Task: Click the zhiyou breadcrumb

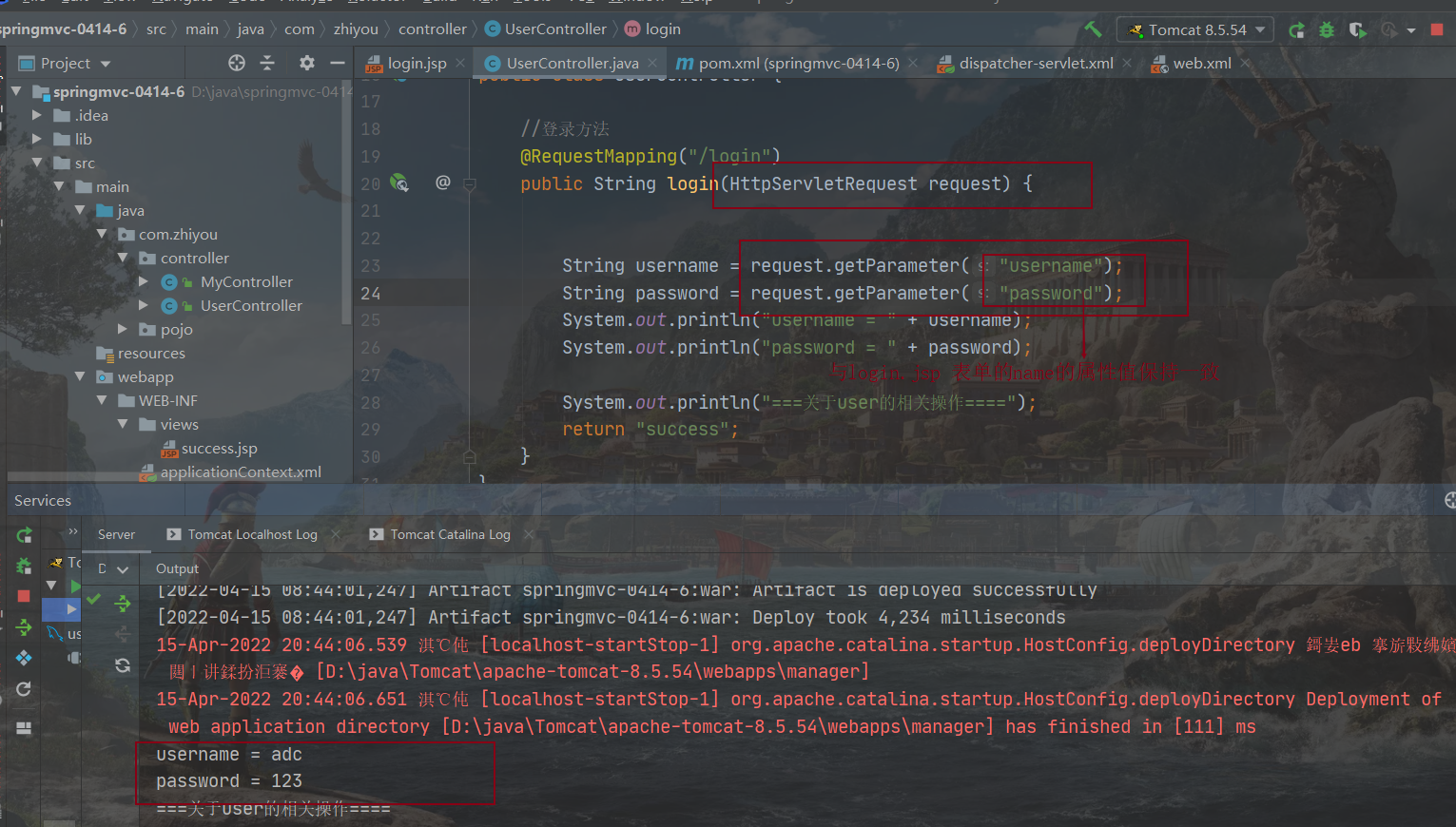Action: tap(356, 29)
